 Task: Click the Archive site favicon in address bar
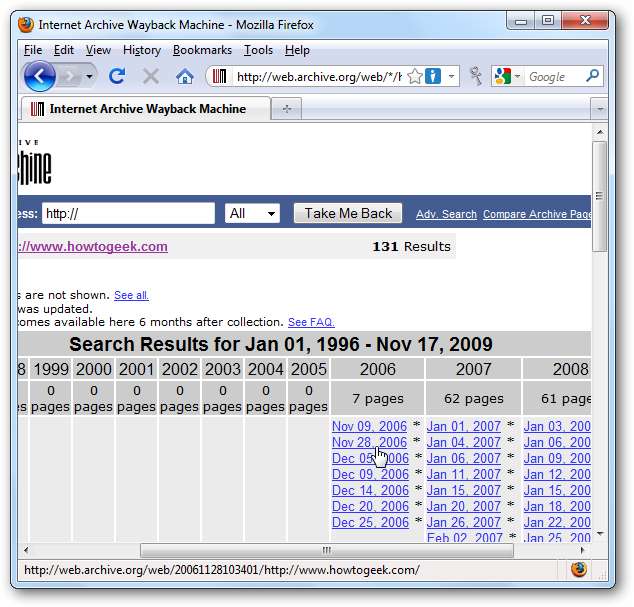click(219, 76)
